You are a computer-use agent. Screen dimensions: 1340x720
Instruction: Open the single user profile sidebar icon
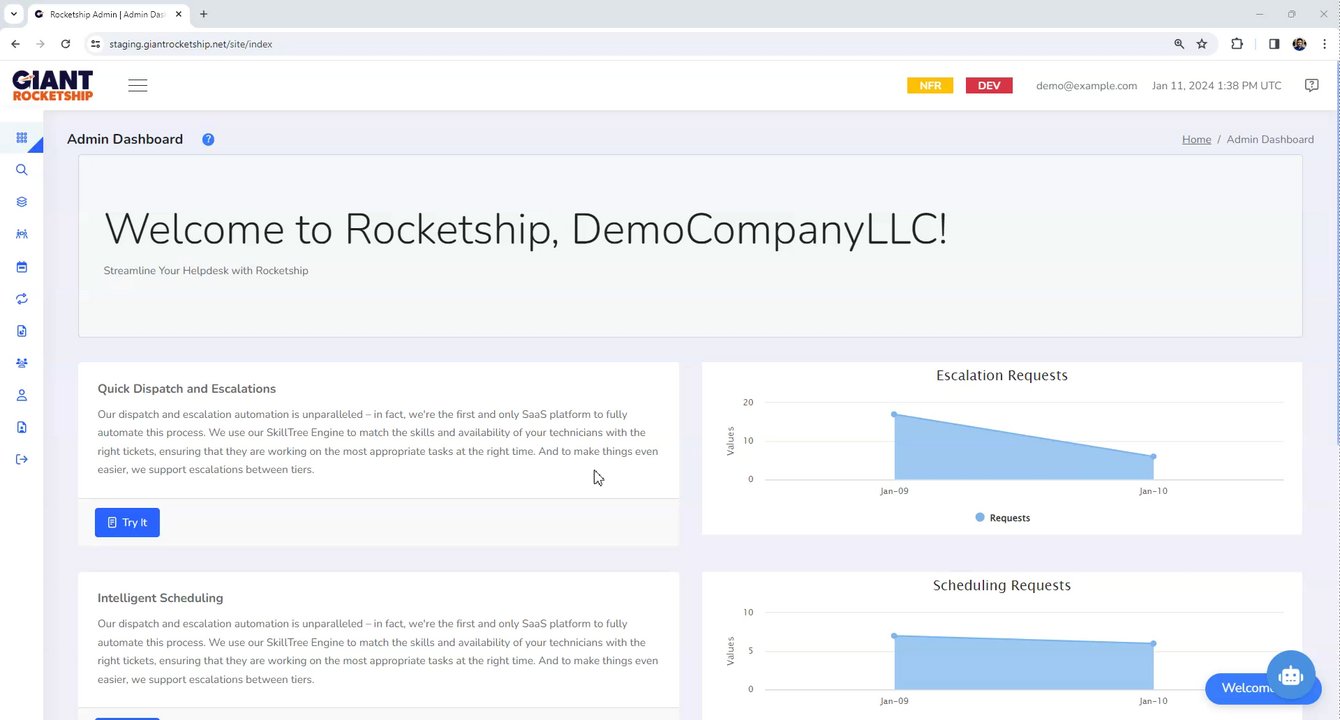pyautogui.click(x=22, y=395)
